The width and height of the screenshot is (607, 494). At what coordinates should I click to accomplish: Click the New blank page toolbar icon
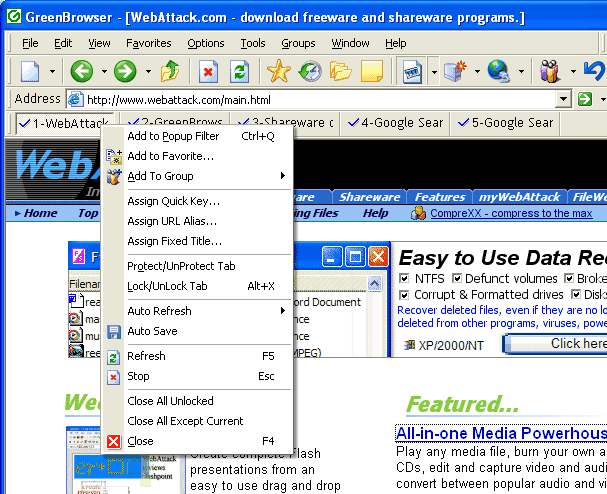point(30,71)
